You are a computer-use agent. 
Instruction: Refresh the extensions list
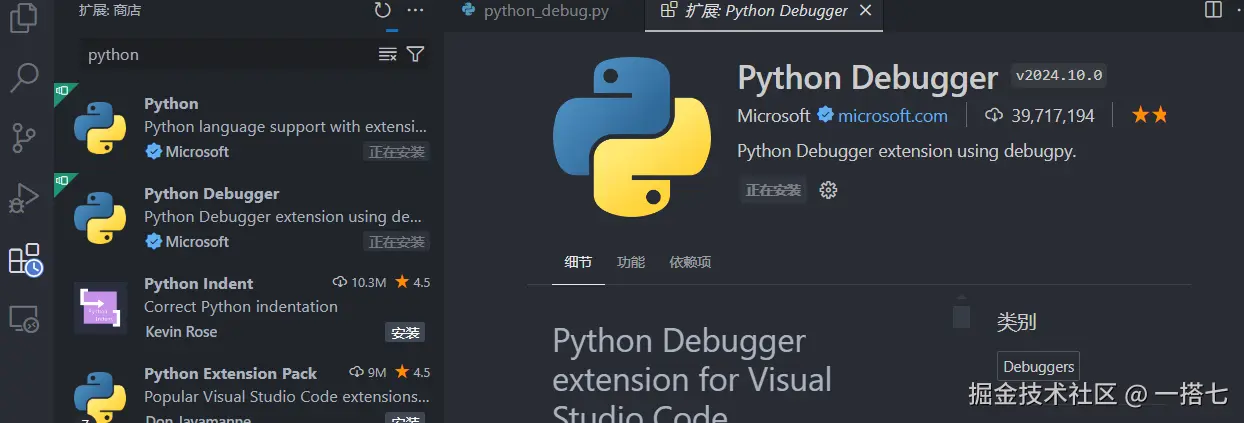click(382, 11)
